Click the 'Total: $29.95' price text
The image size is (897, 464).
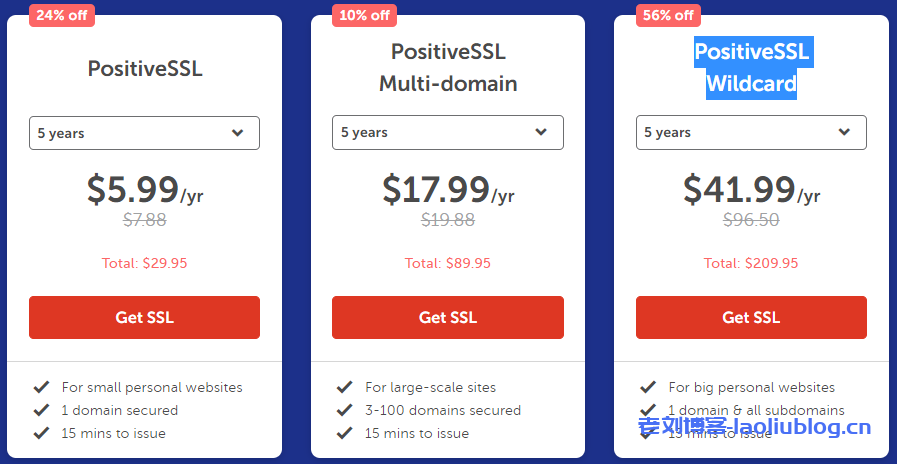click(x=144, y=263)
